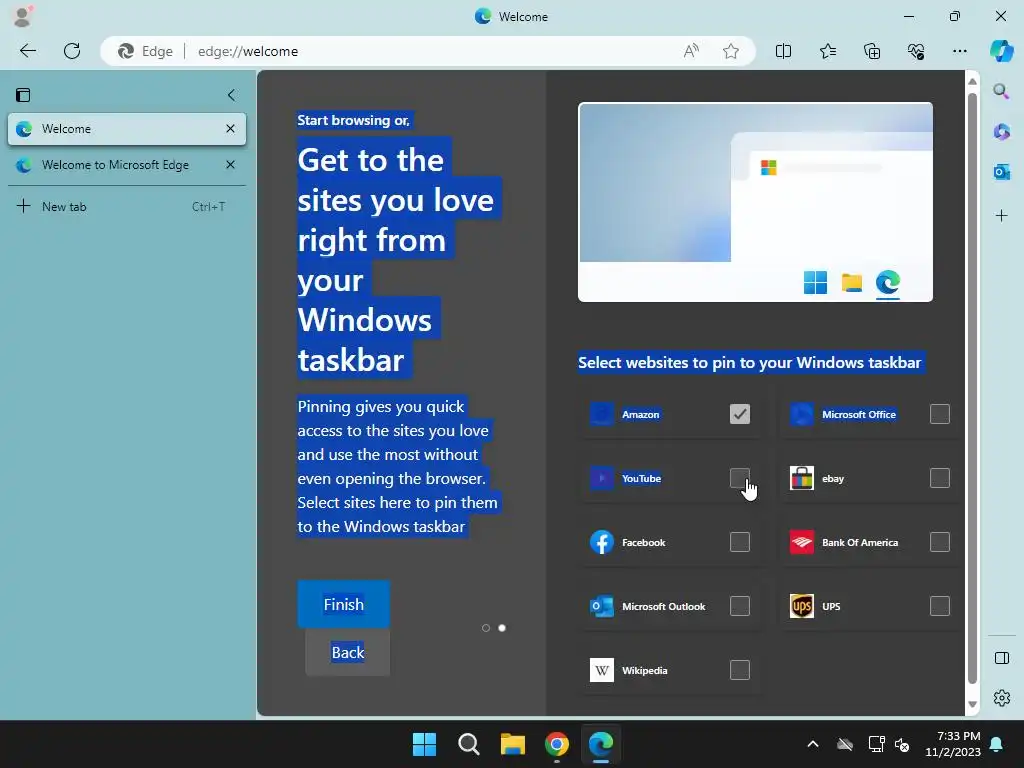The image size is (1024, 768).
Task: Open sidebar settings gear icon
Action: pos(1002,698)
